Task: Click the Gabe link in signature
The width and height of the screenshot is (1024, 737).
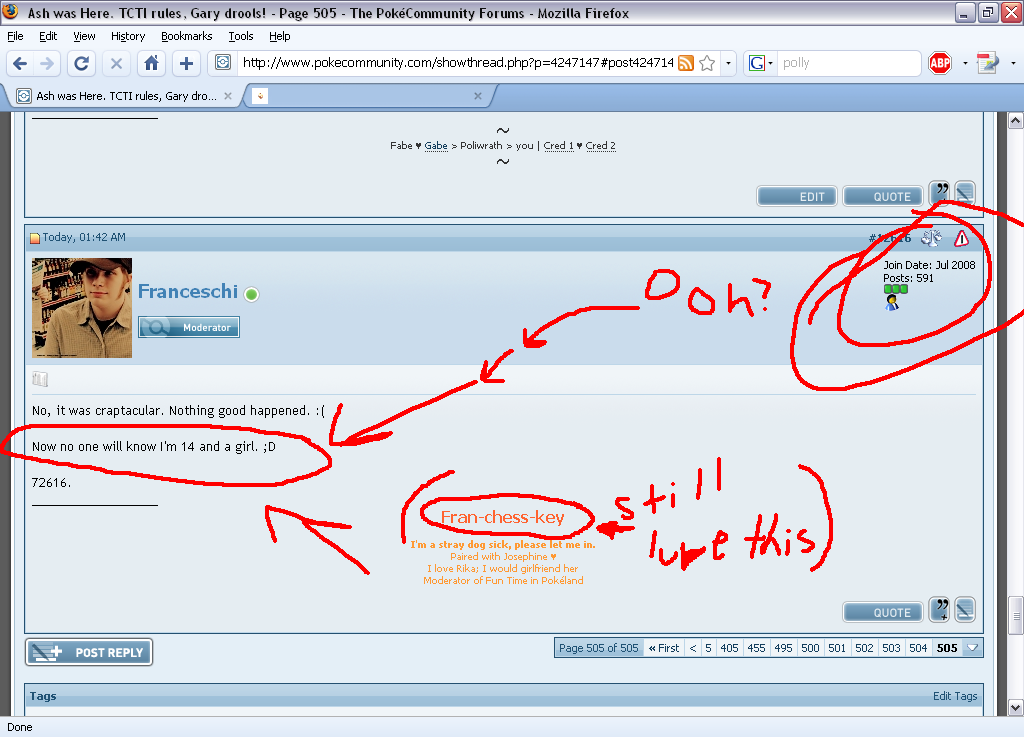Action: 436,146
